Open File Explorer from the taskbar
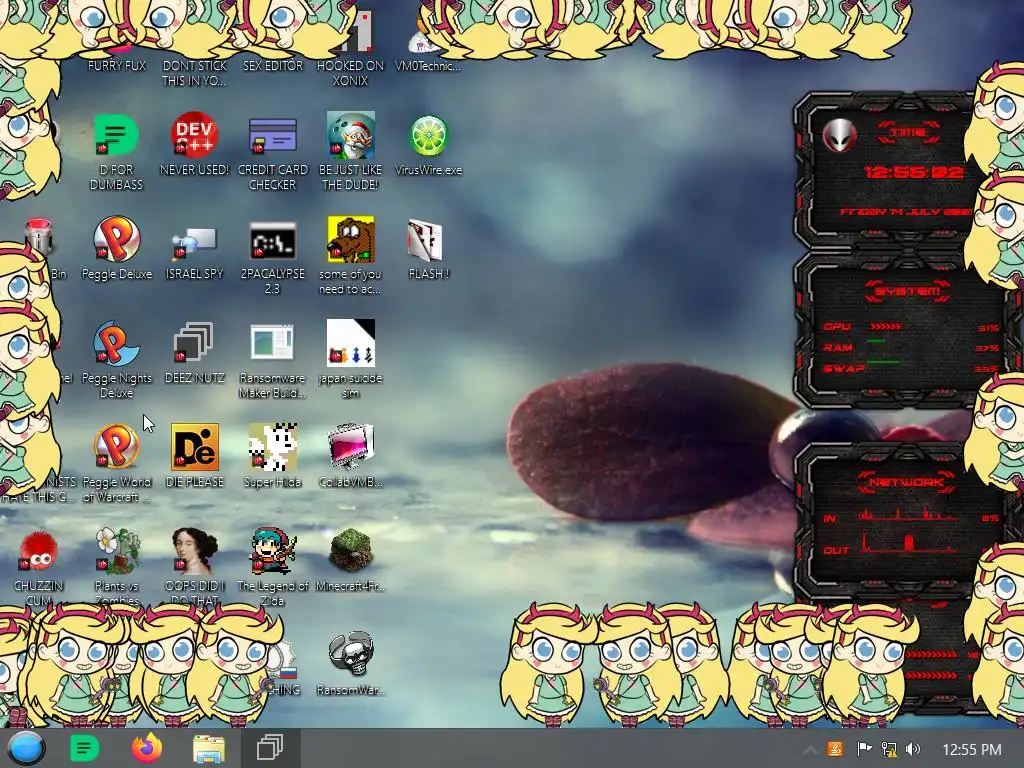The height and width of the screenshot is (768, 1024). 208,748
